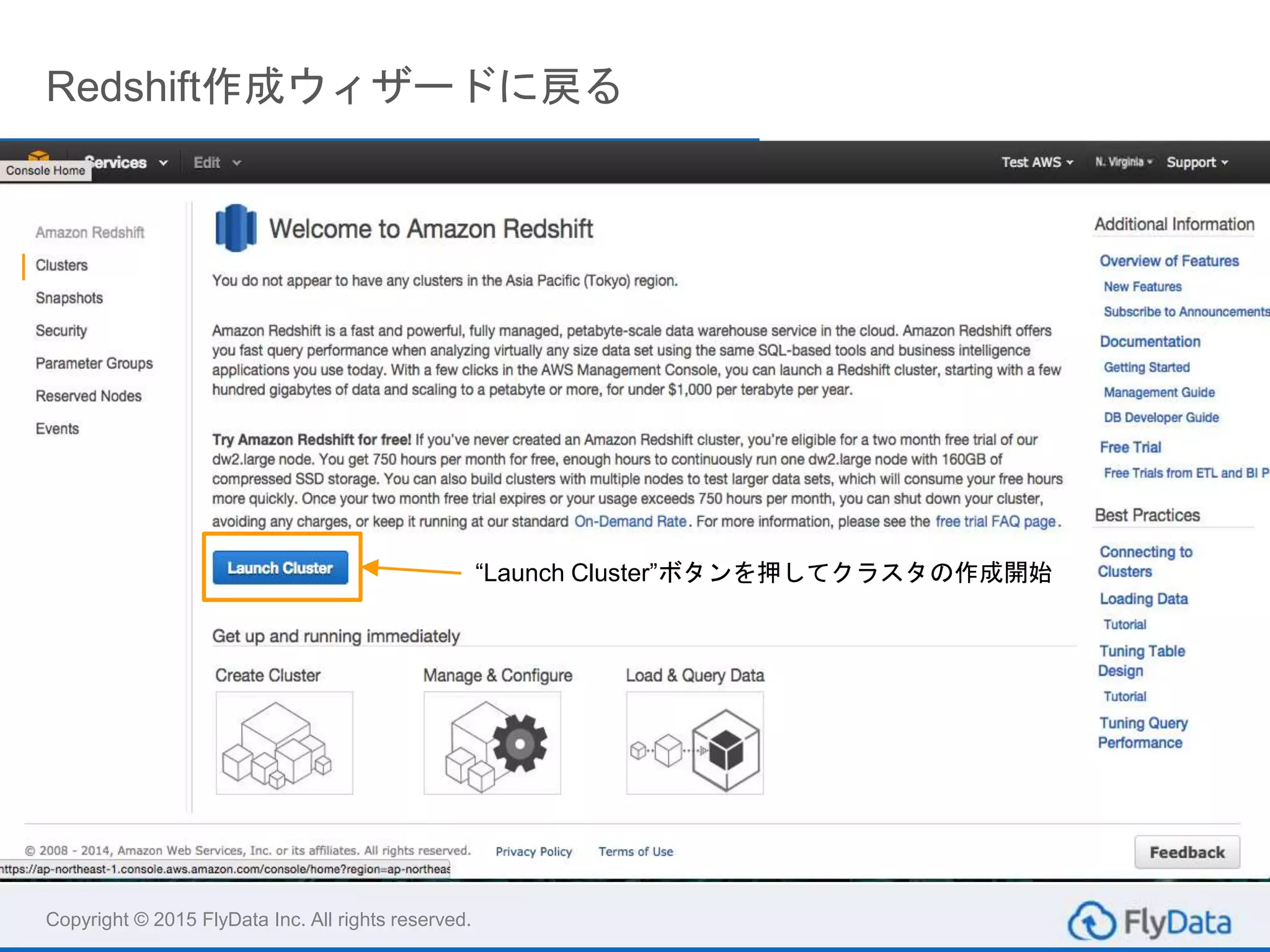Click the Launch Cluster button
Viewport: 1270px width, 952px height.
coord(280,568)
